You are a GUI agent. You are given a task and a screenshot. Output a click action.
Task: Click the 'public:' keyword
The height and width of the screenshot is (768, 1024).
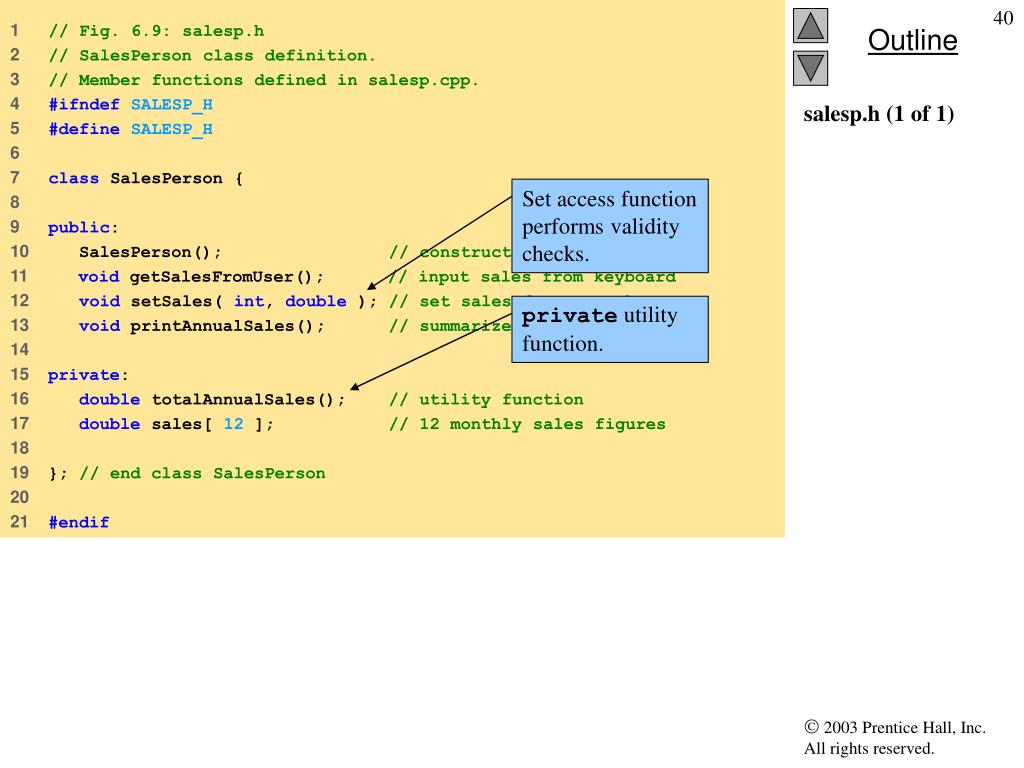[x=83, y=228]
